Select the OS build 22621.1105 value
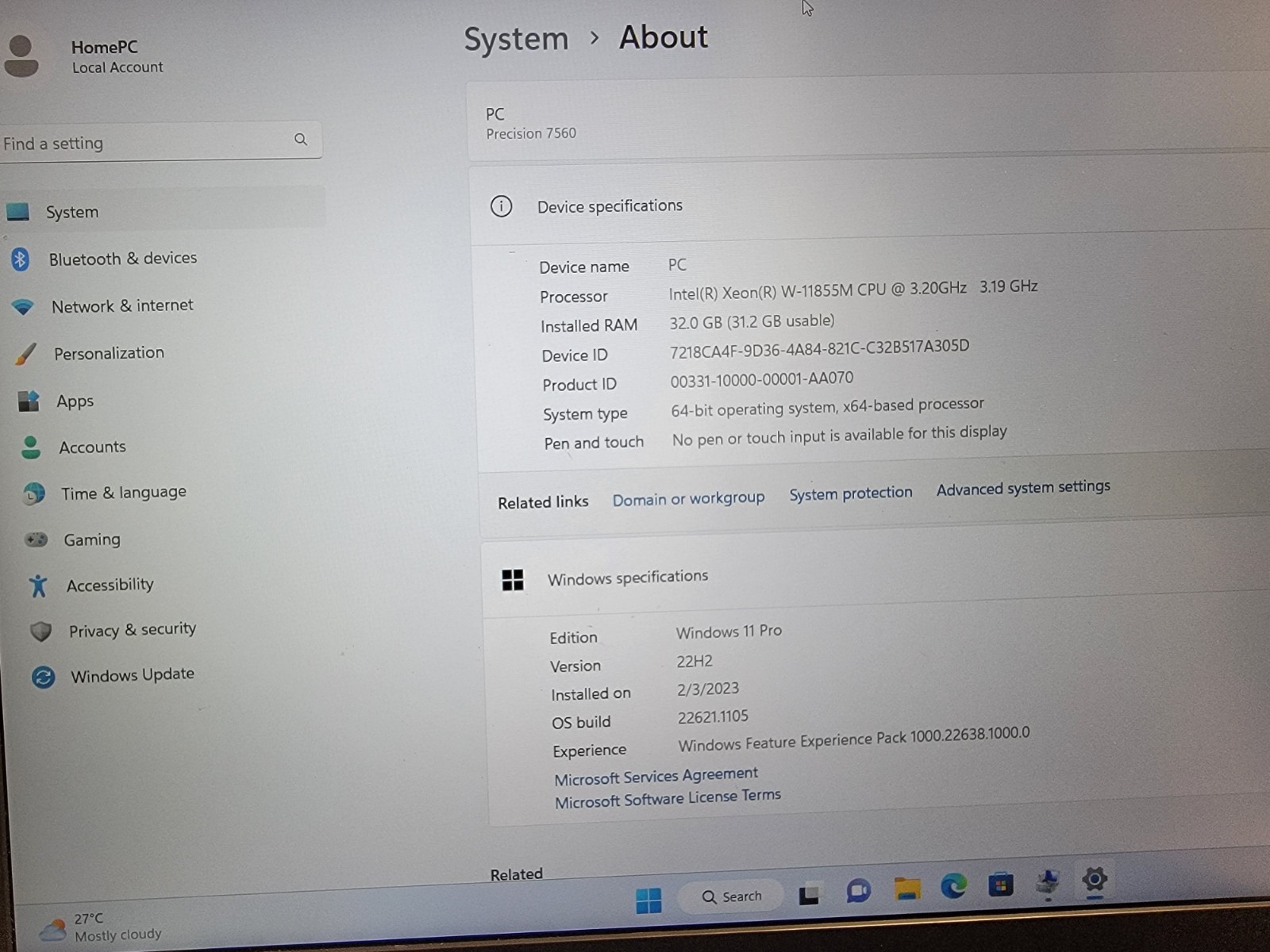Viewport: 1270px width, 952px height. pos(713,717)
